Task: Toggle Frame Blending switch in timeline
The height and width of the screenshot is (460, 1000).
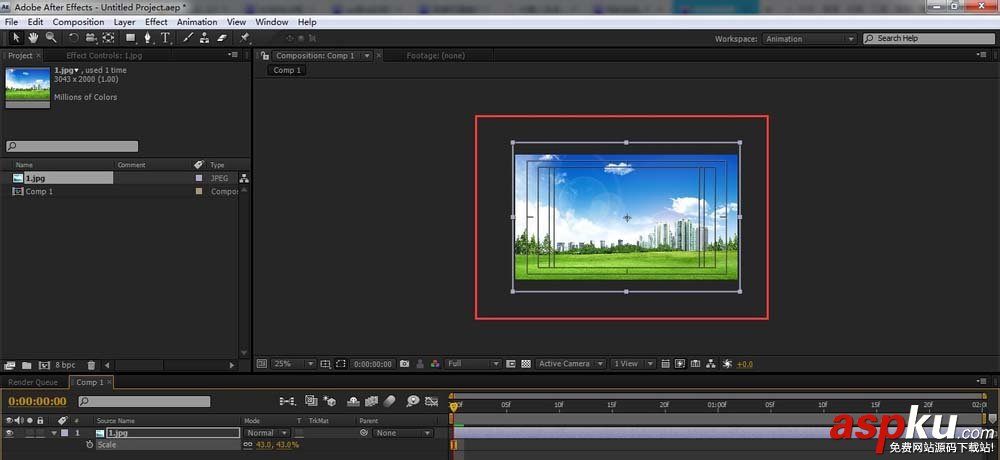Action: coord(371,401)
